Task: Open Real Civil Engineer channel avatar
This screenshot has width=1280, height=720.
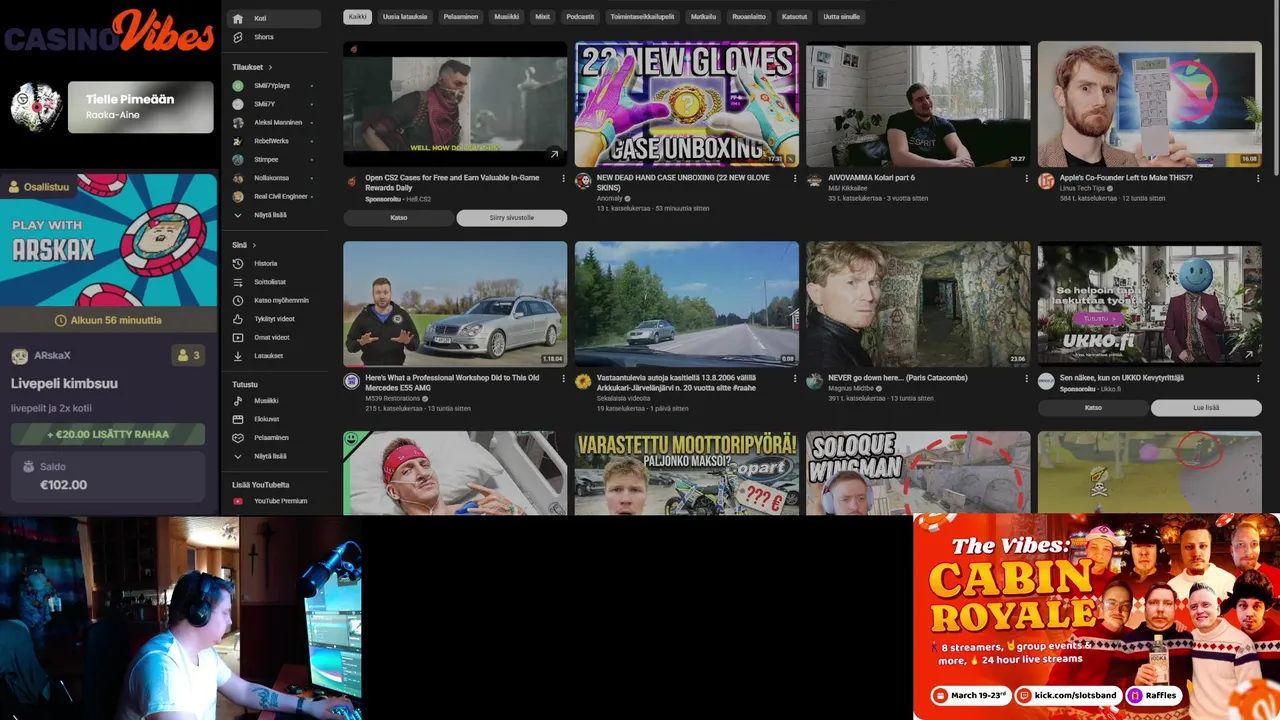Action: coord(238,196)
